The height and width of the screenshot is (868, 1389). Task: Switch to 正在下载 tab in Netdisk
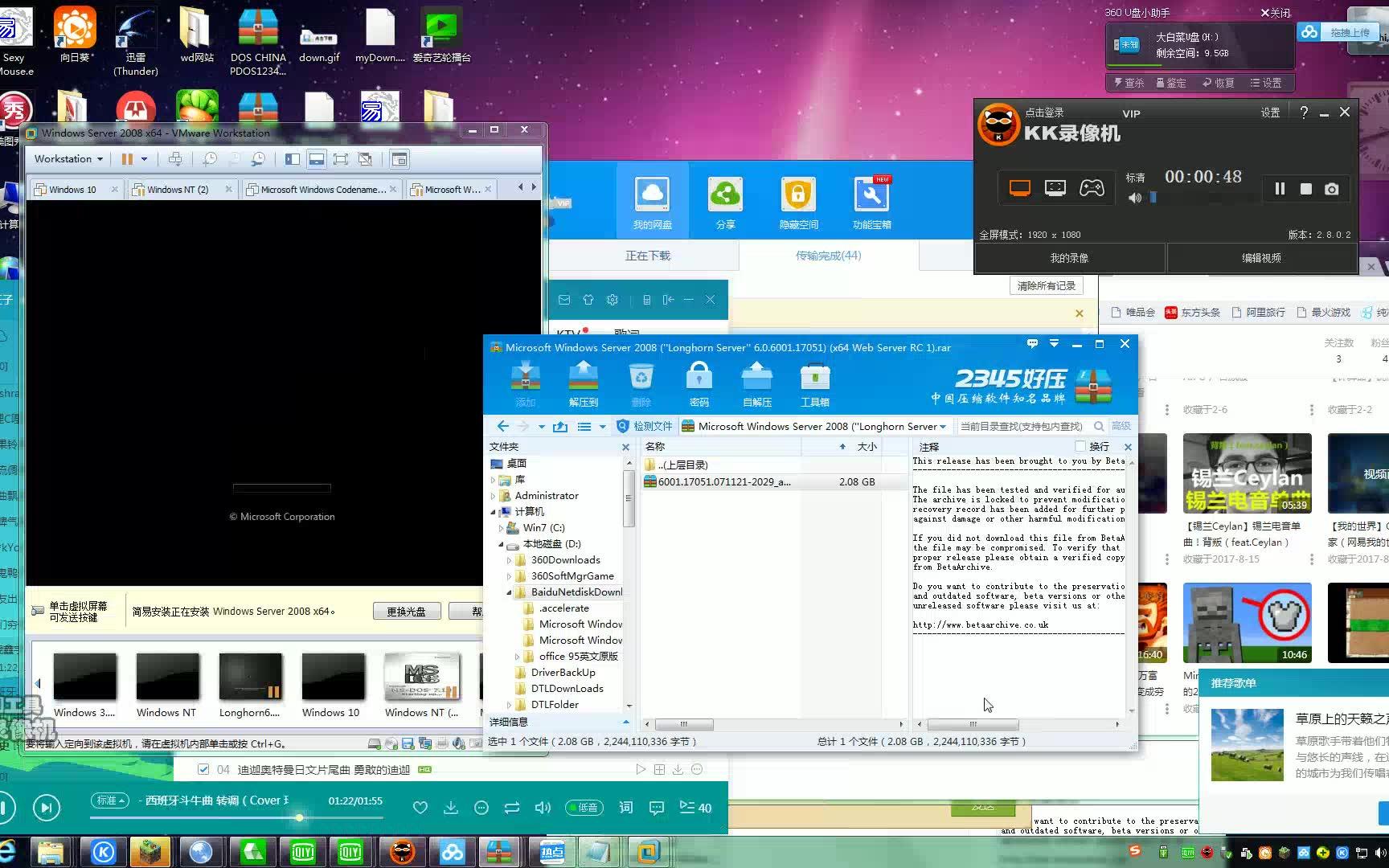coord(648,256)
